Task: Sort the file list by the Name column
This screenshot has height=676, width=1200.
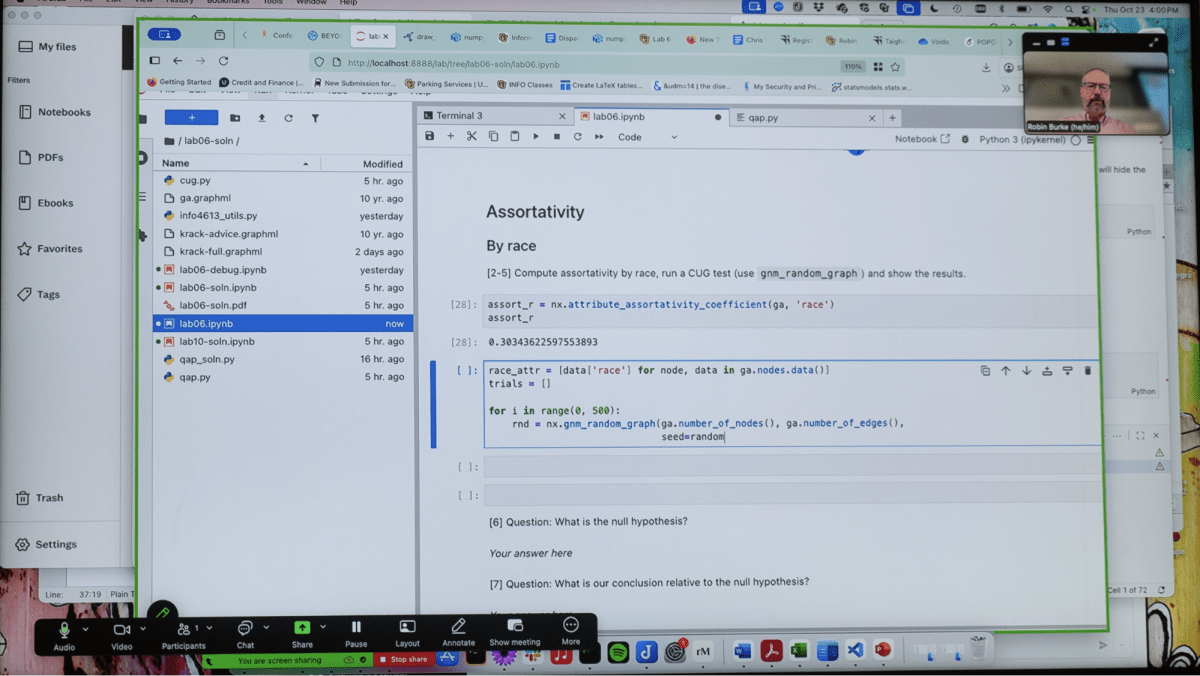Action: tap(176, 163)
